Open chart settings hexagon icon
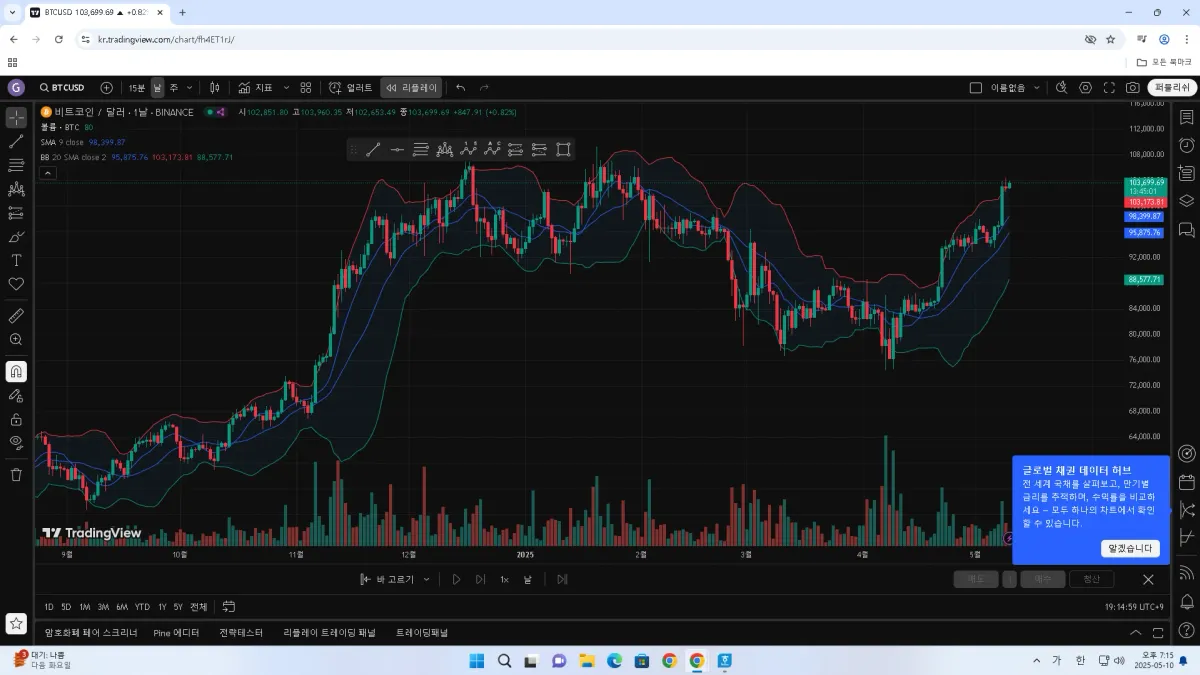The height and width of the screenshot is (675, 1200). pos(1086,88)
